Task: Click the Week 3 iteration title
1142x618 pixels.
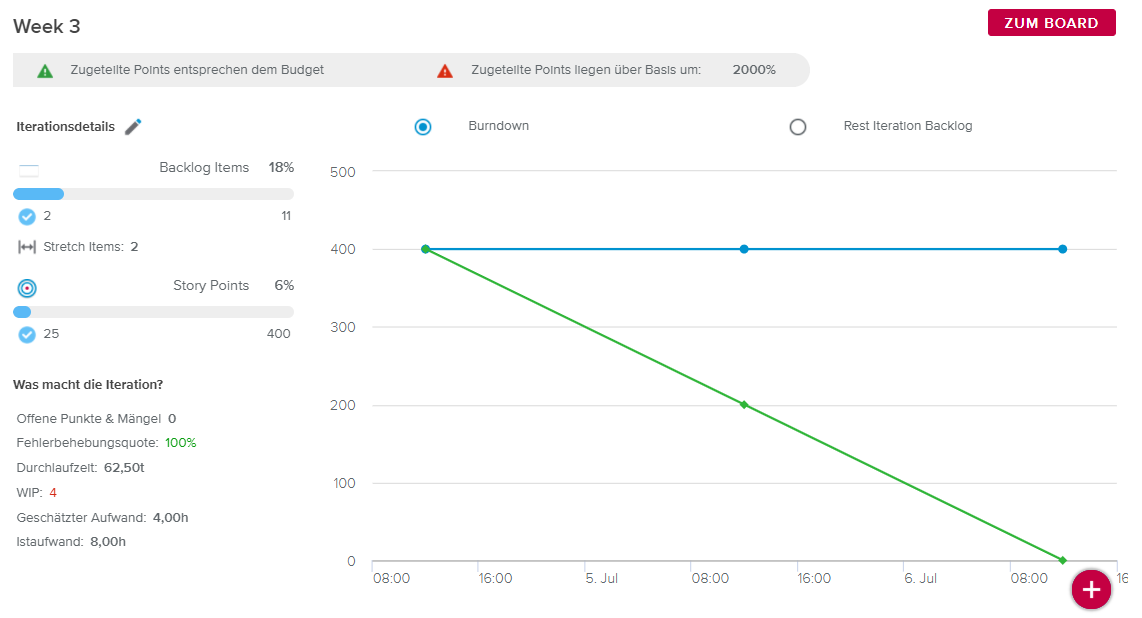Action: pos(47,27)
